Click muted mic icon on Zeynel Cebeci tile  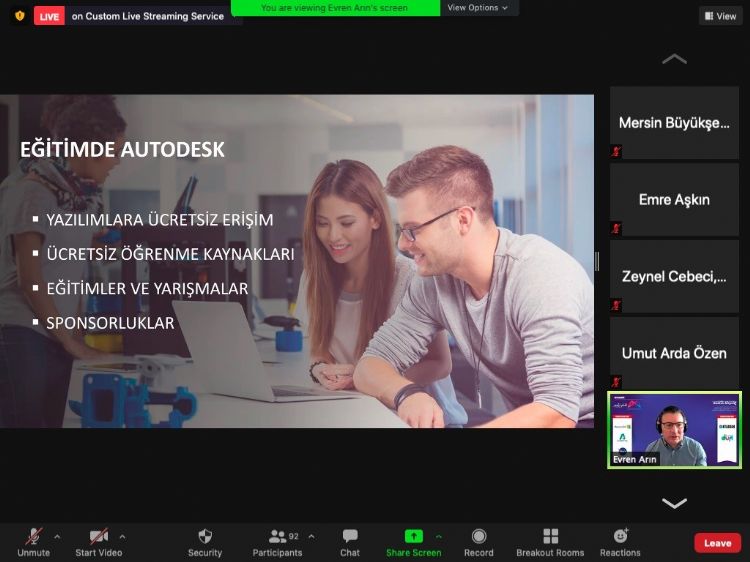click(616, 305)
